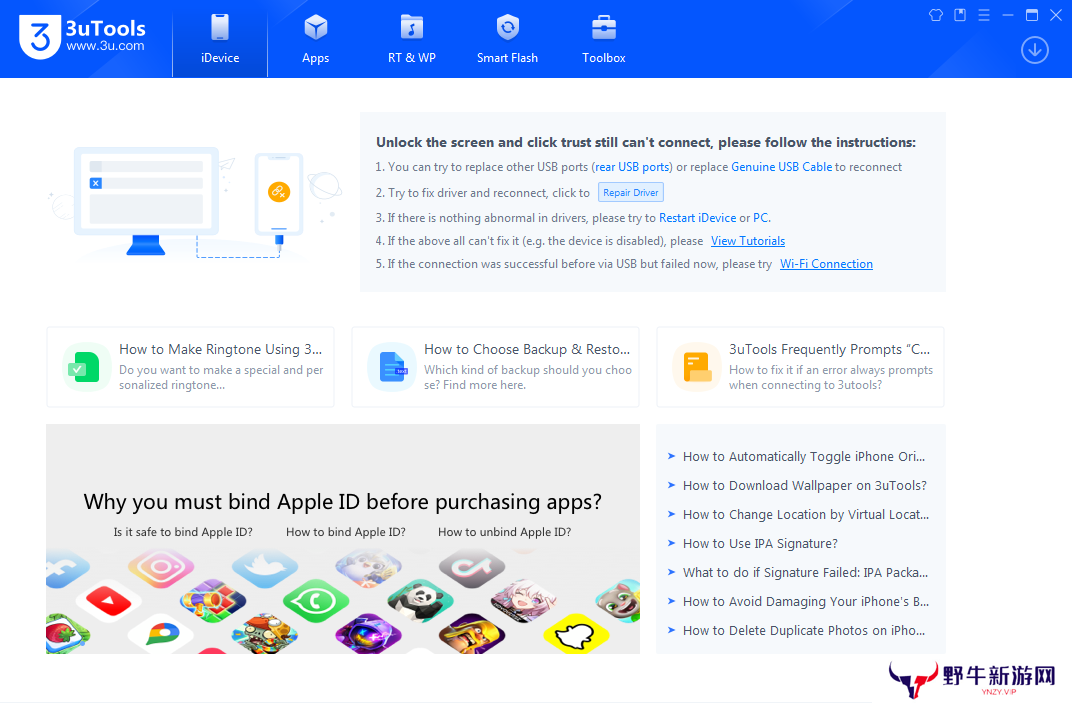The image size is (1072, 705).
Task: Minimize the 3uTools window
Action: 1008,15
